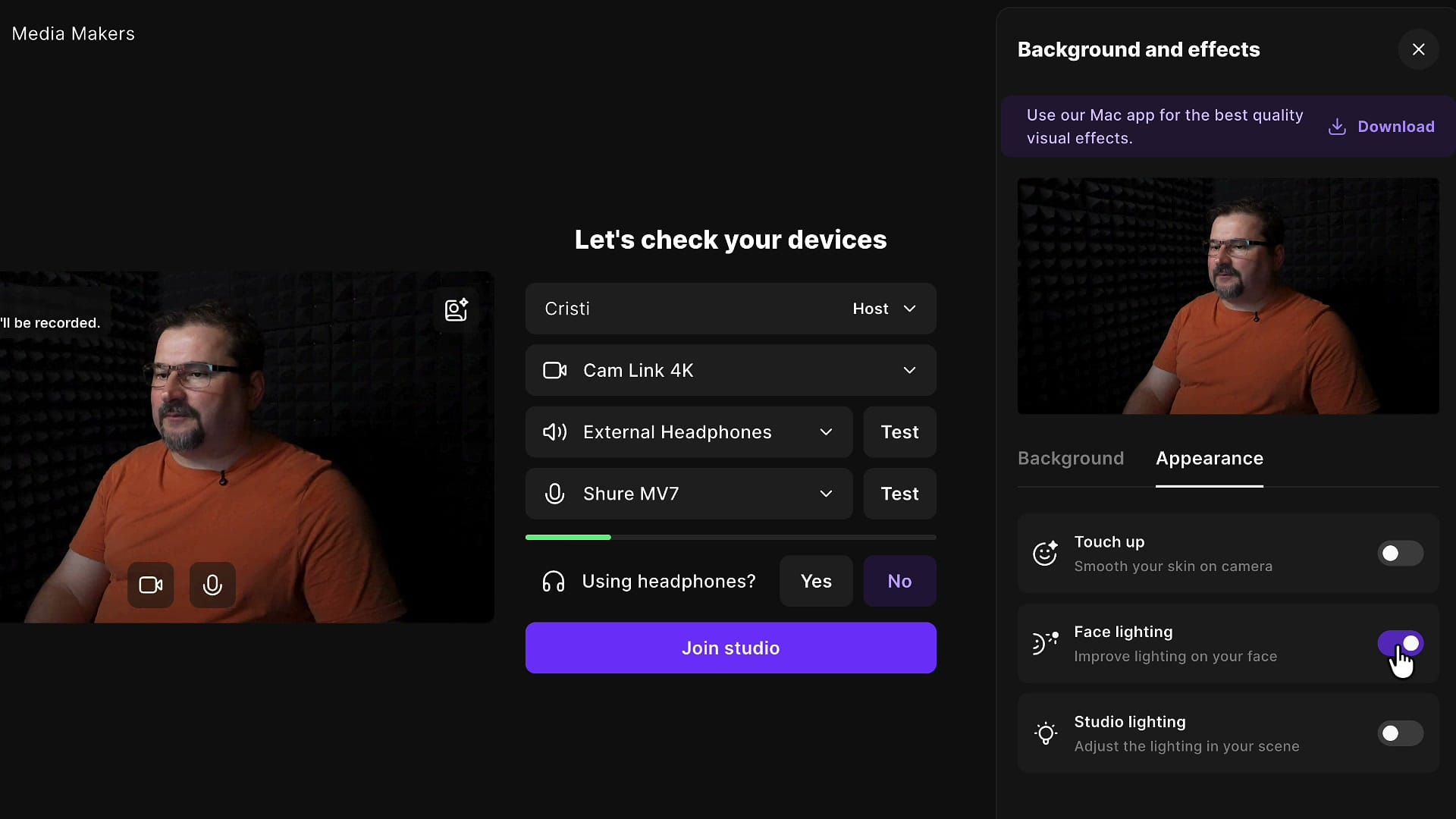Open the Host role dropdown
Image resolution: width=1456 pixels, height=819 pixels.
884,309
